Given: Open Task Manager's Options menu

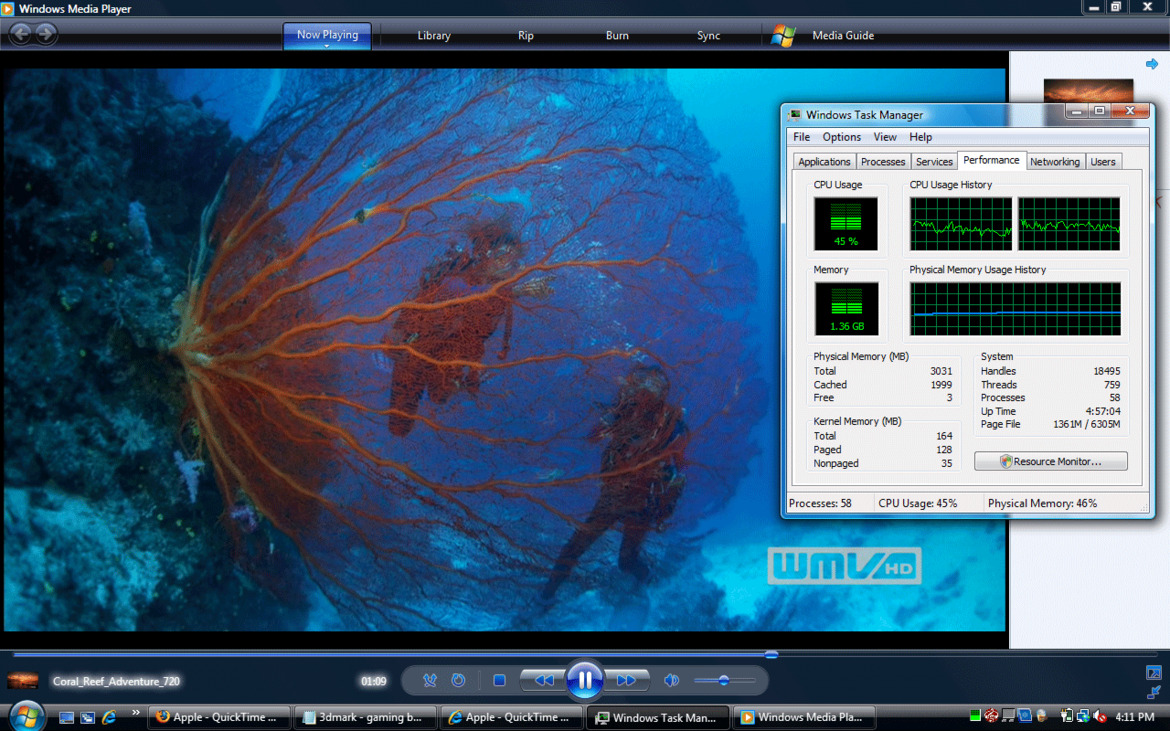Looking at the screenshot, I should [842, 137].
